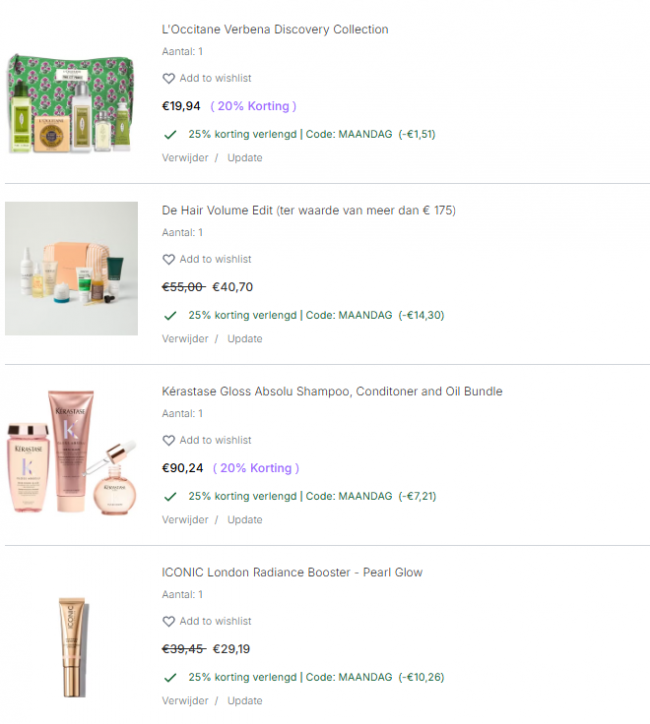This screenshot has width=650, height=724.
Task: Click Update for Kérastase Gloss Absolu Bundle
Action: (245, 520)
